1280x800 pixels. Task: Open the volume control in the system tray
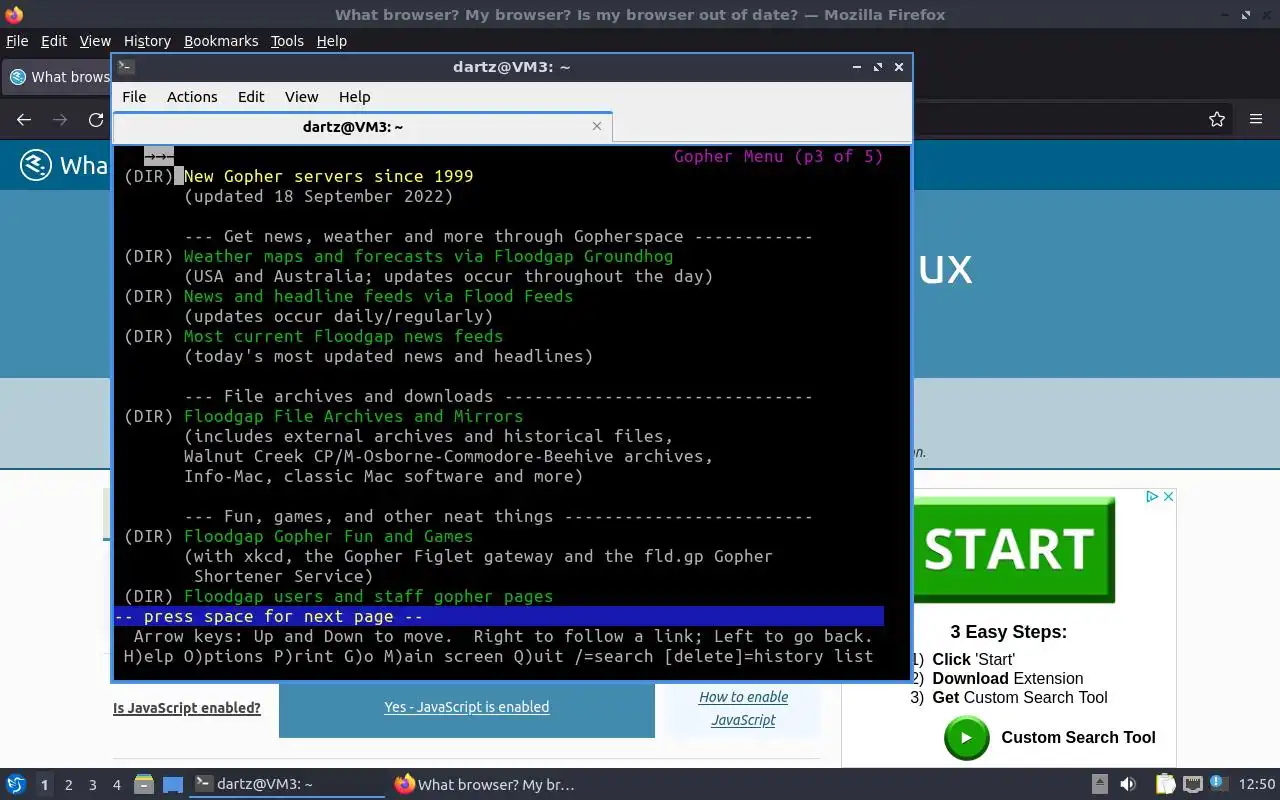tap(1128, 784)
